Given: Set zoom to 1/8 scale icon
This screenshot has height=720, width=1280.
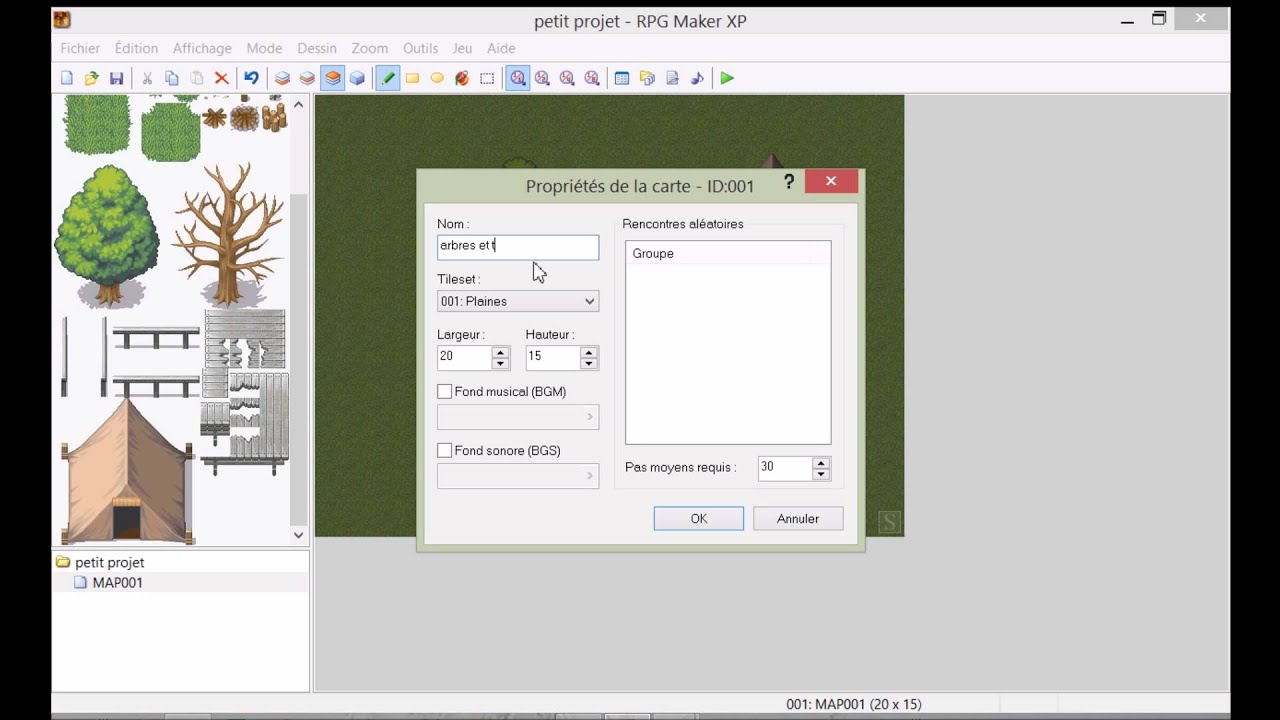Looking at the screenshot, I should tap(592, 78).
